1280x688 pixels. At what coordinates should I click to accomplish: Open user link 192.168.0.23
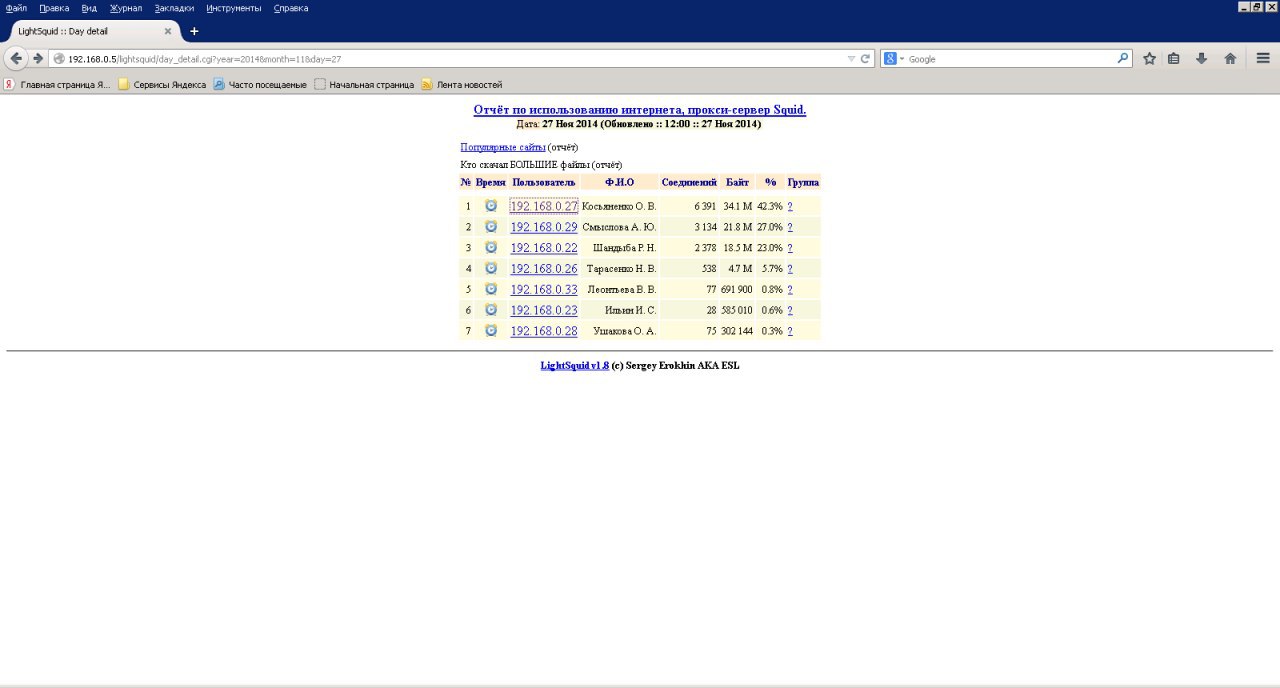point(544,310)
